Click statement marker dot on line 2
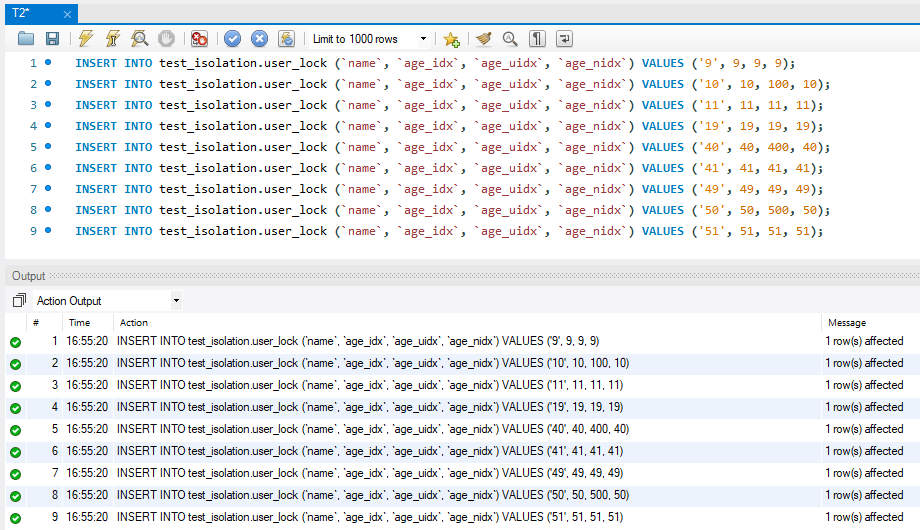 click(x=48, y=83)
